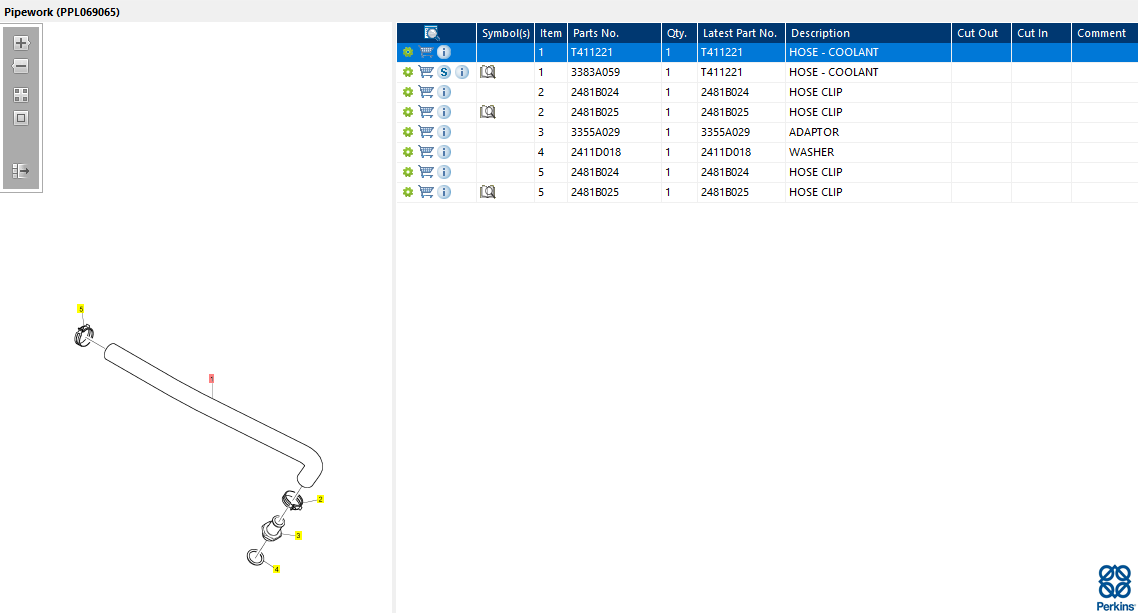Click the Perkins logo

tap(1115, 588)
